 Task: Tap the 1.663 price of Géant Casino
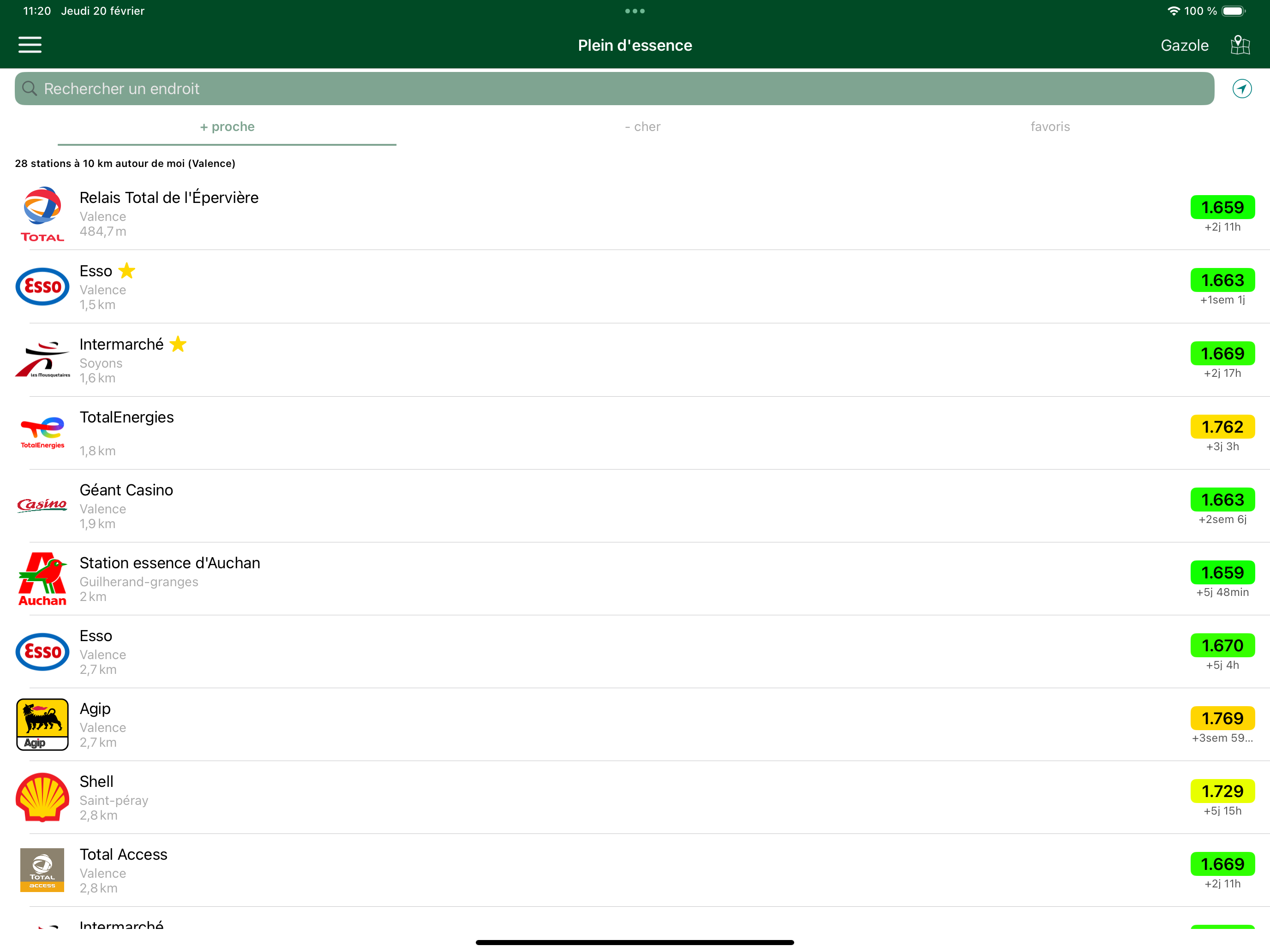click(x=1222, y=500)
